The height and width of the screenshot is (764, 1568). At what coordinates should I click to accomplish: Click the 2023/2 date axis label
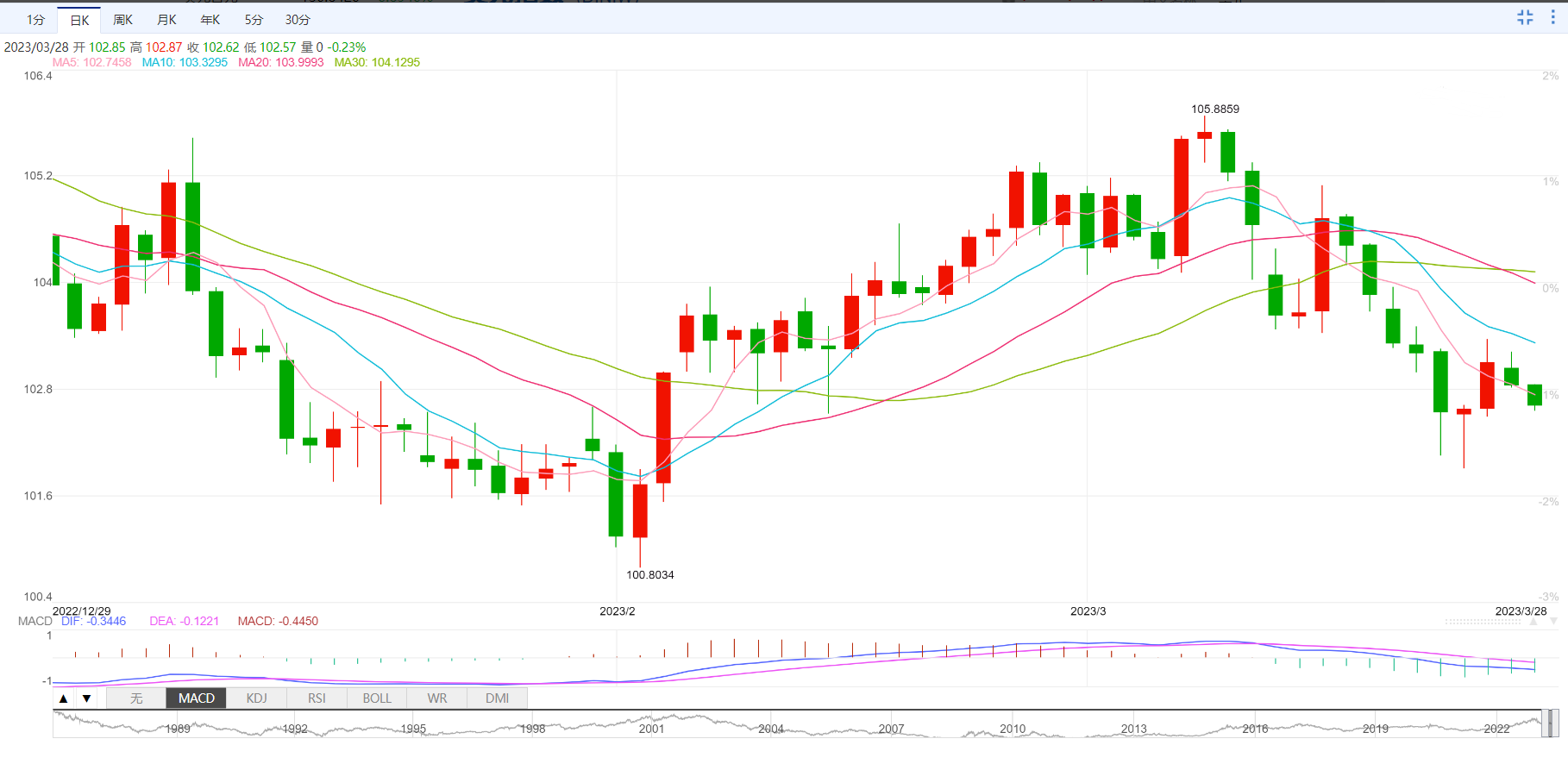click(x=618, y=611)
